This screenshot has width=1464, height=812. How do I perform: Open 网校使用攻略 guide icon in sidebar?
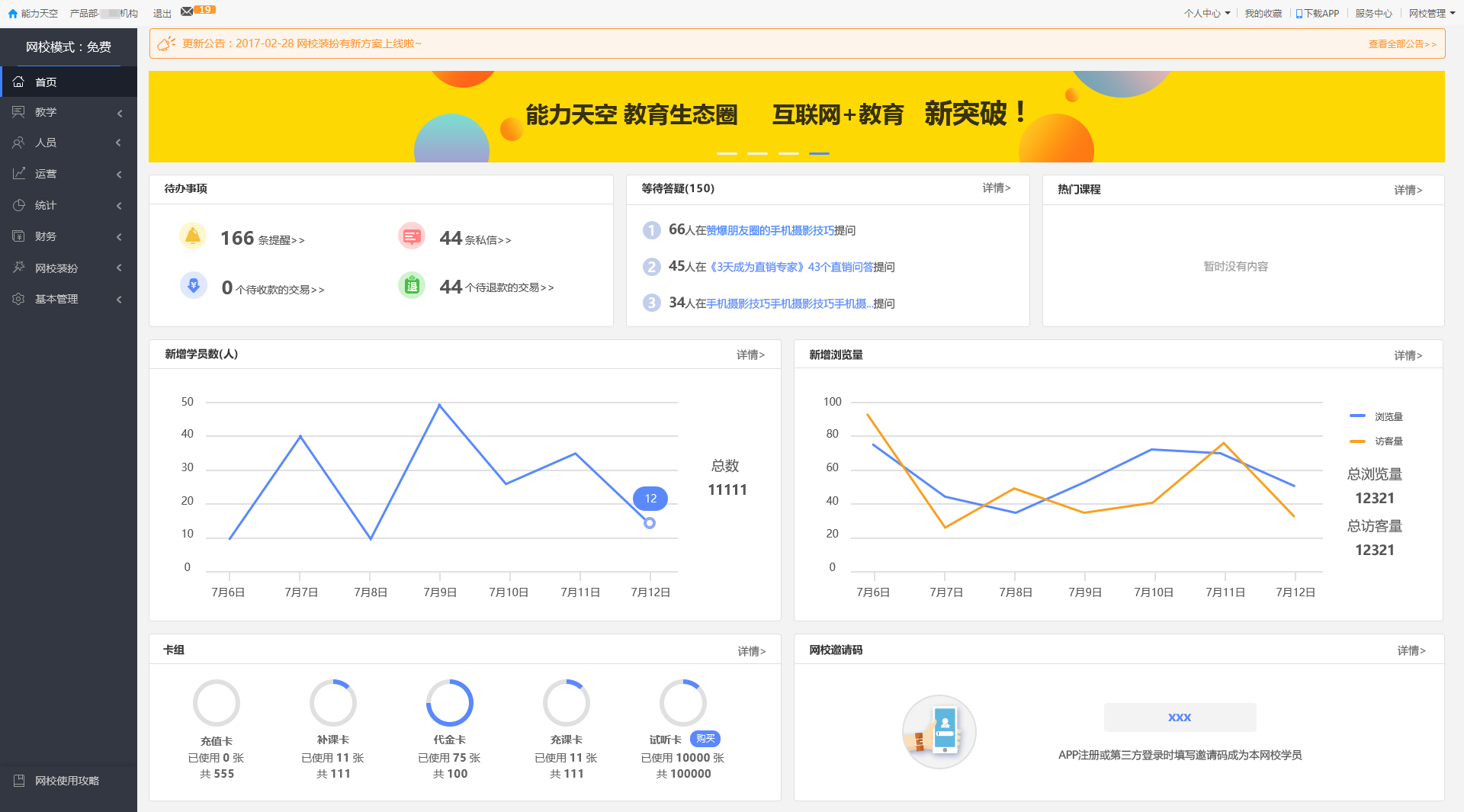coord(20,780)
